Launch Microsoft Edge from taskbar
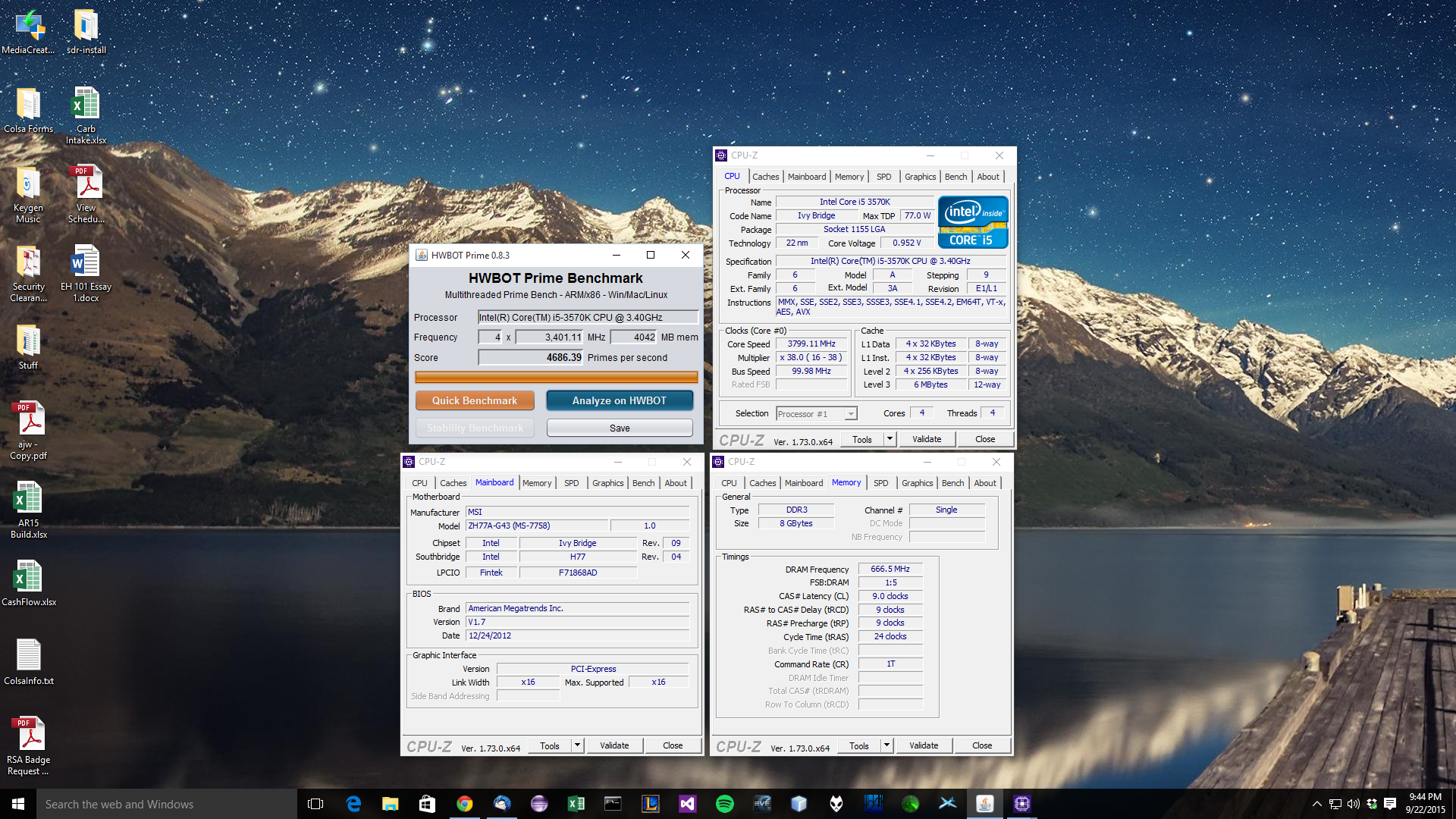This screenshot has width=1456, height=819. tap(353, 804)
